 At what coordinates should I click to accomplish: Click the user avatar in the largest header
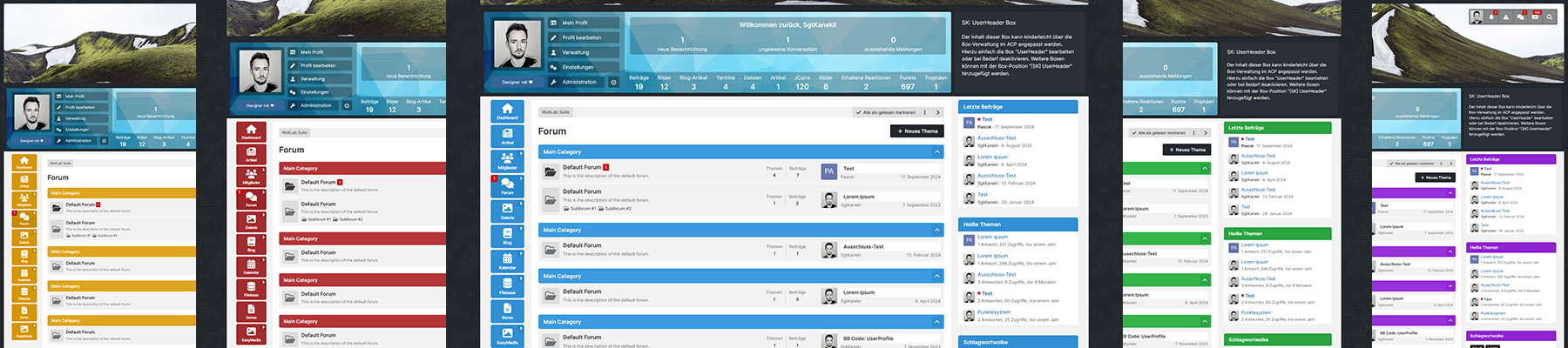tap(516, 44)
